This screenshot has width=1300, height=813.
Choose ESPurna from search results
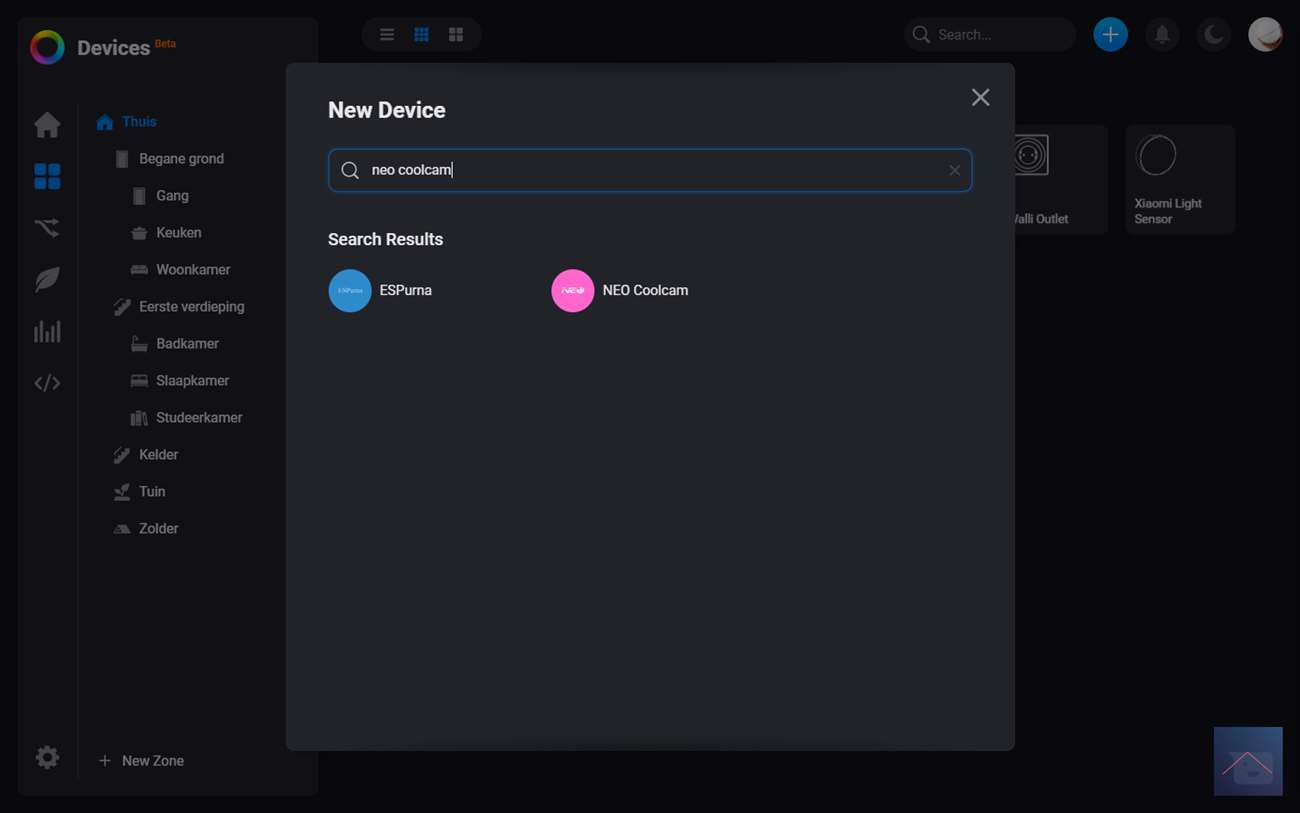point(381,291)
